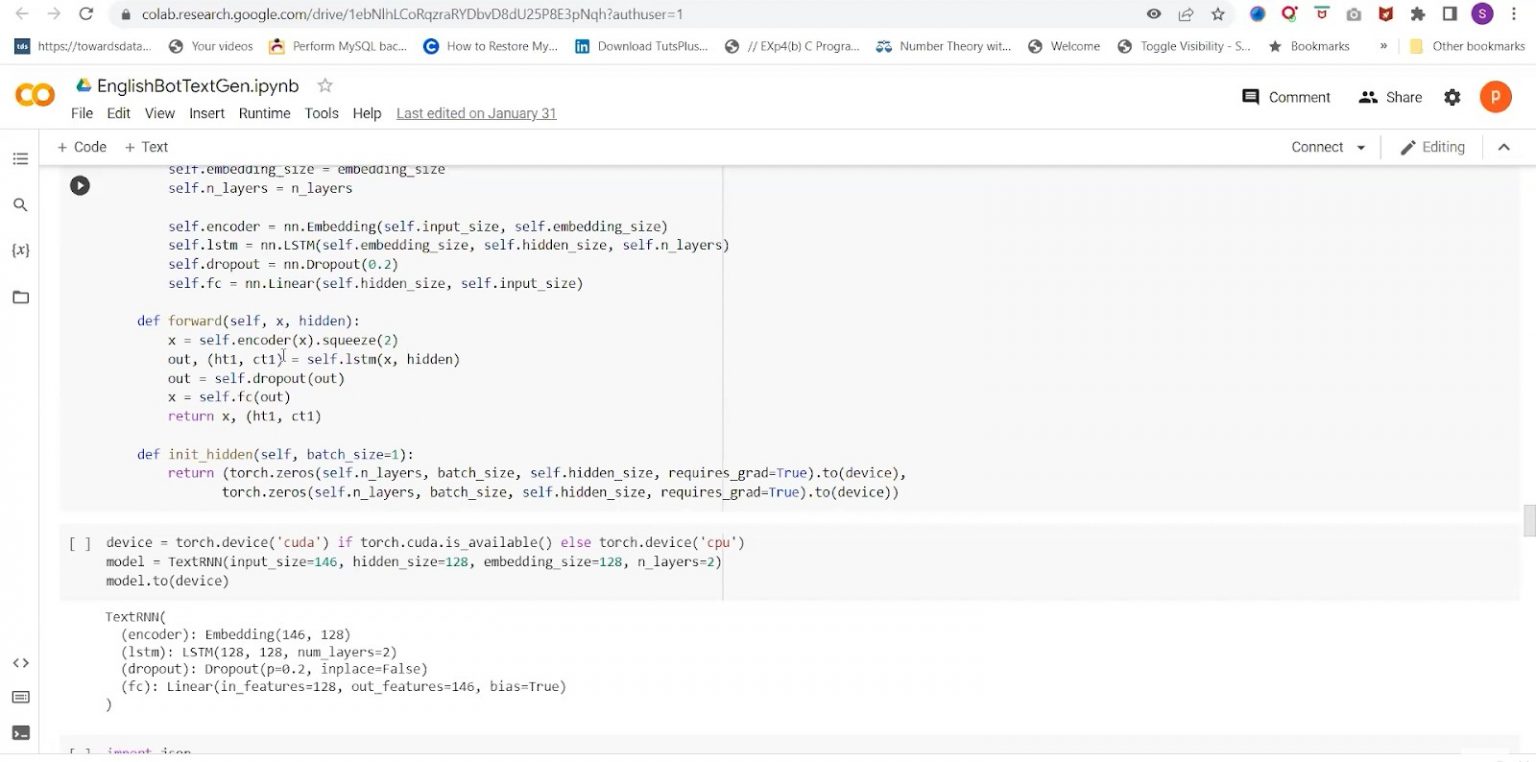Open the Colab settings gear icon

tap(1452, 97)
